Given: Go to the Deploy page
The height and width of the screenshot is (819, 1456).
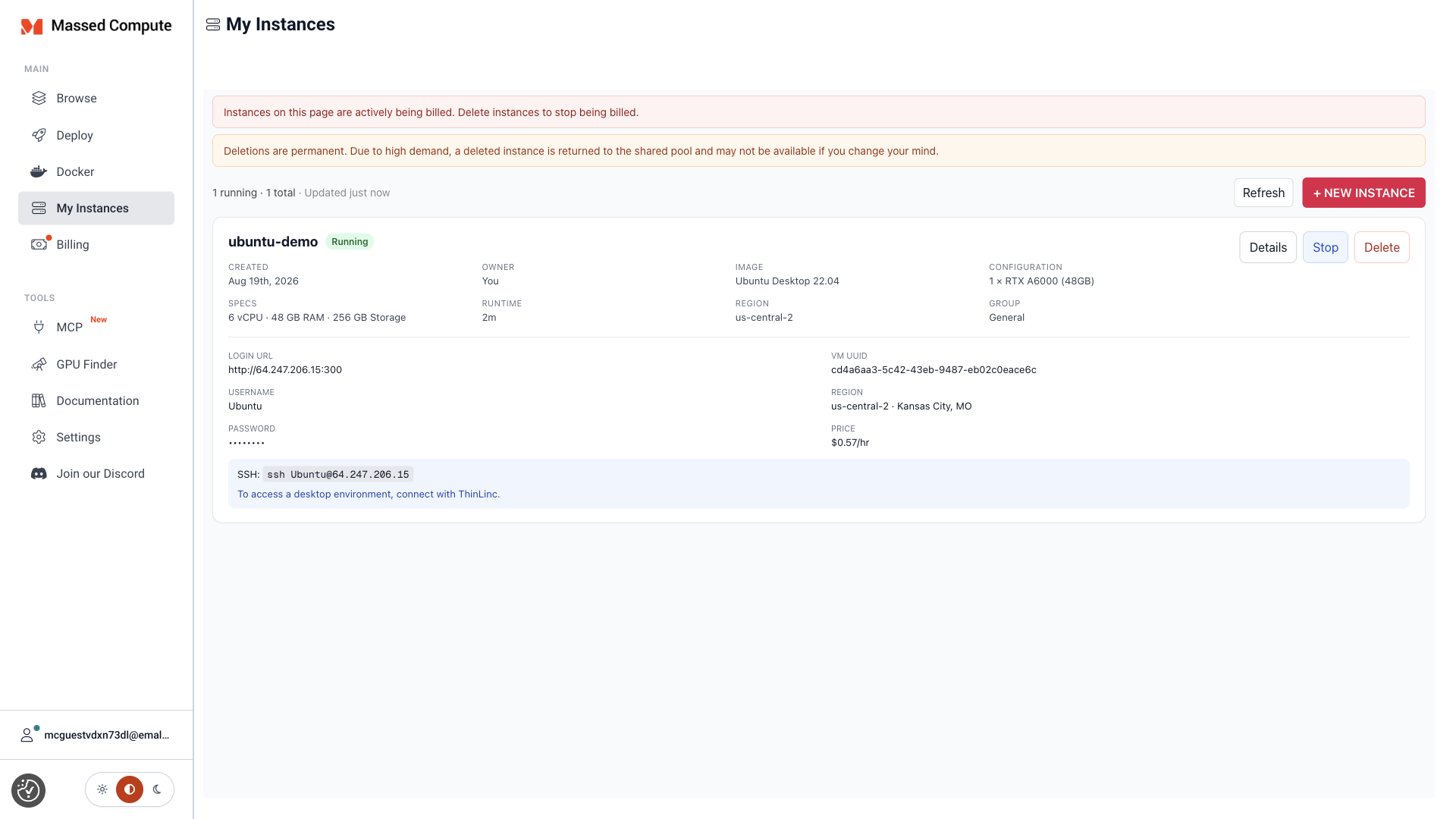Looking at the screenshot, I should 96,135.
